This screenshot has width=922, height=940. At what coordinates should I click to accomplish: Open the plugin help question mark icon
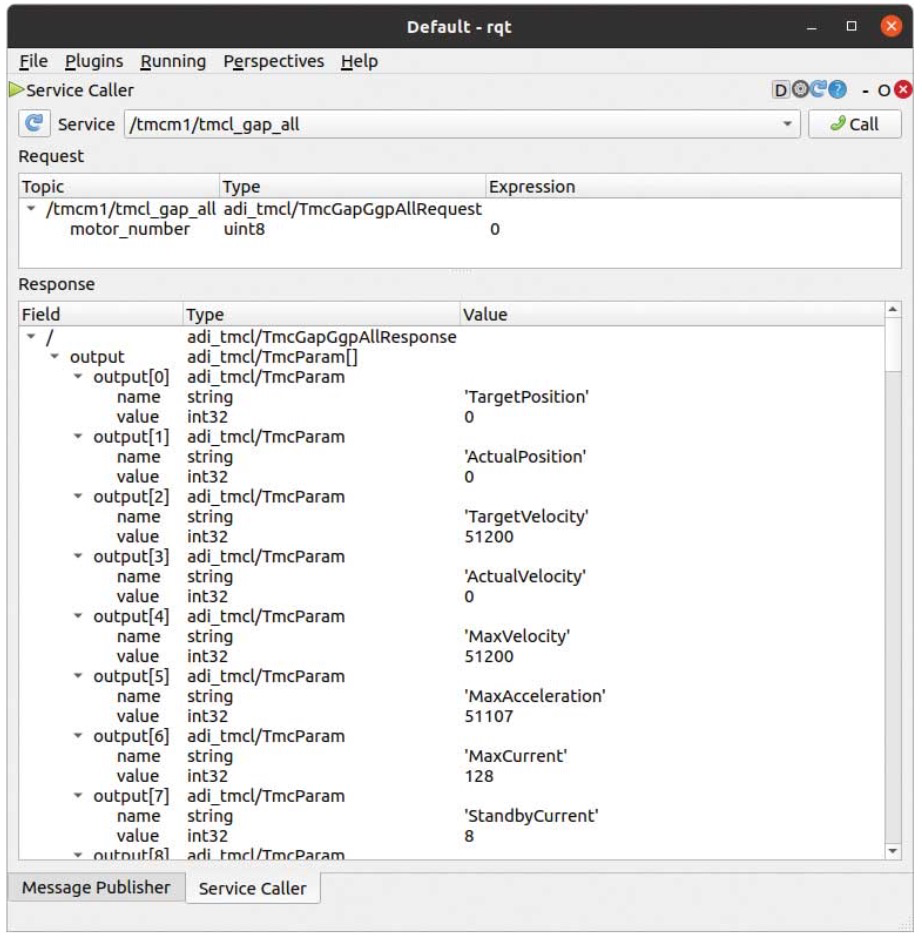[x=837, y=90]
